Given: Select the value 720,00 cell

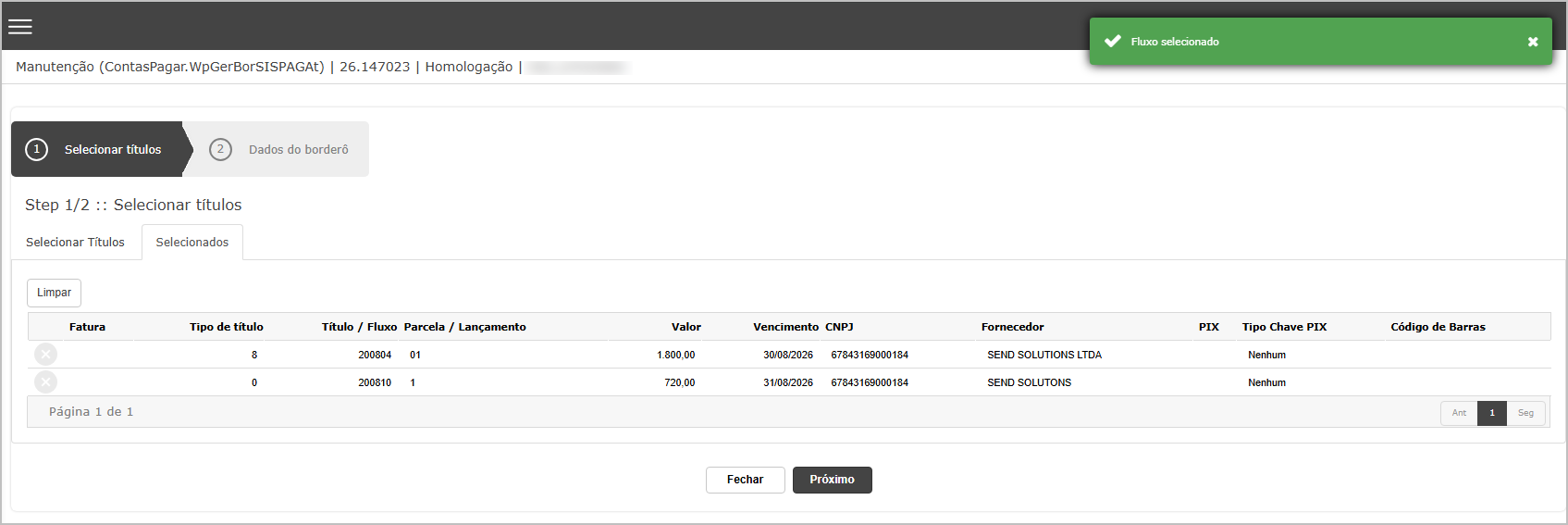Looking at the screenshot, I should pos(680,382).
